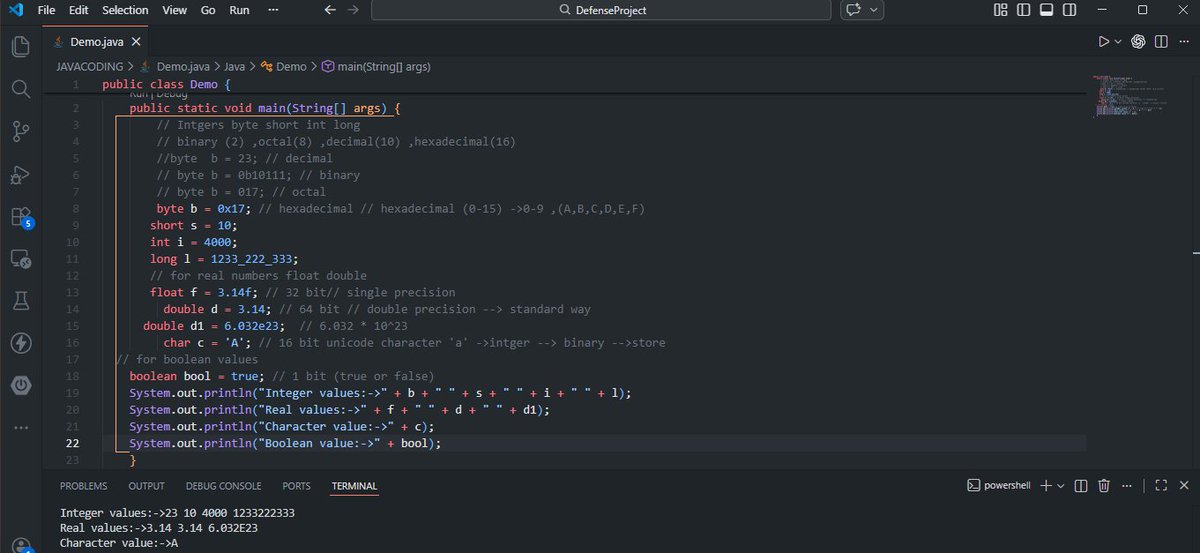This screenshot has width=1200, height=553.
Task: Select Java in the breadcrumb path
Action: pyautogui.click(x=232, y=66)
